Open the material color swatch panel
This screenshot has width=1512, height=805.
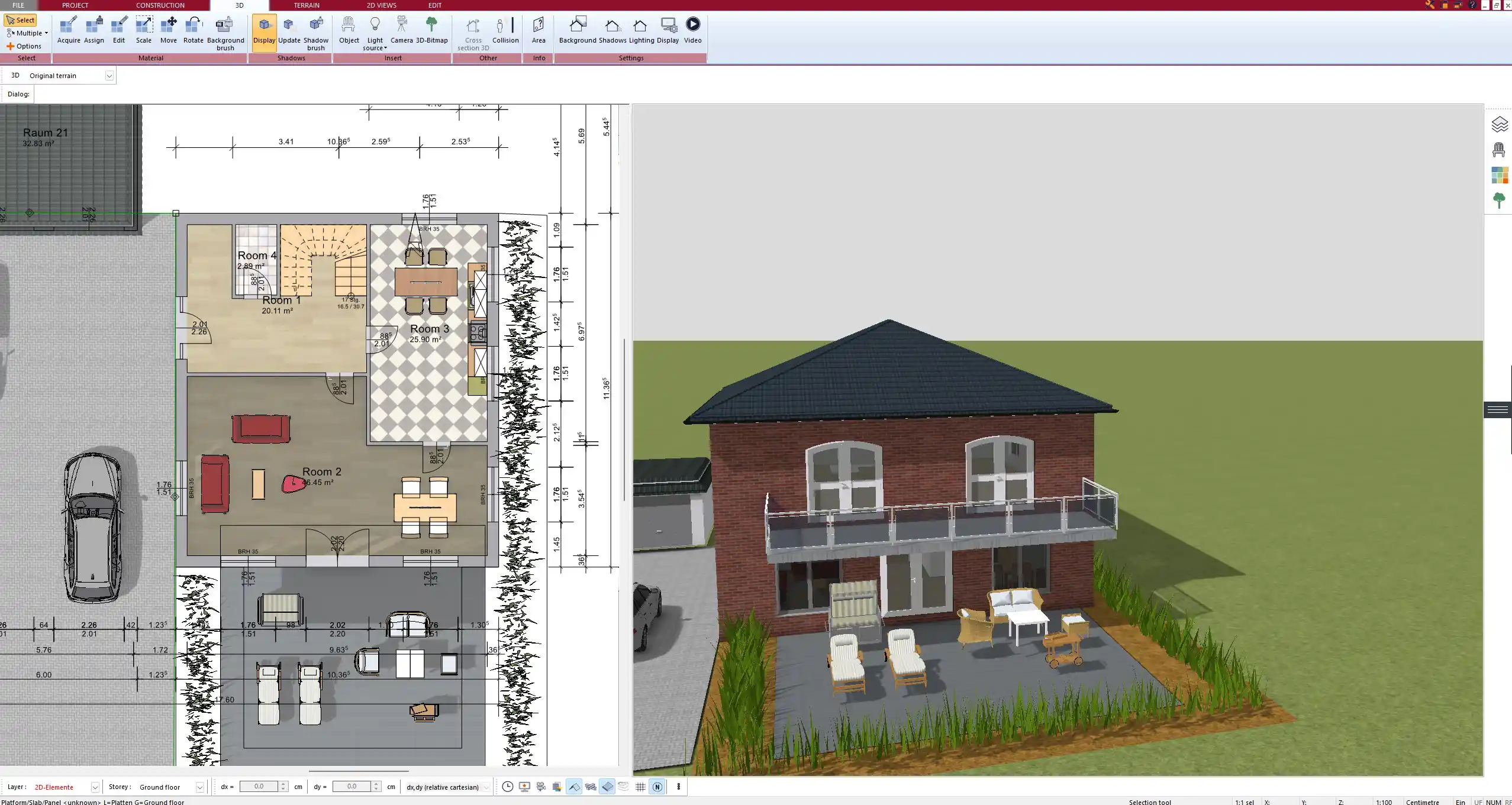click(1499, 174)
